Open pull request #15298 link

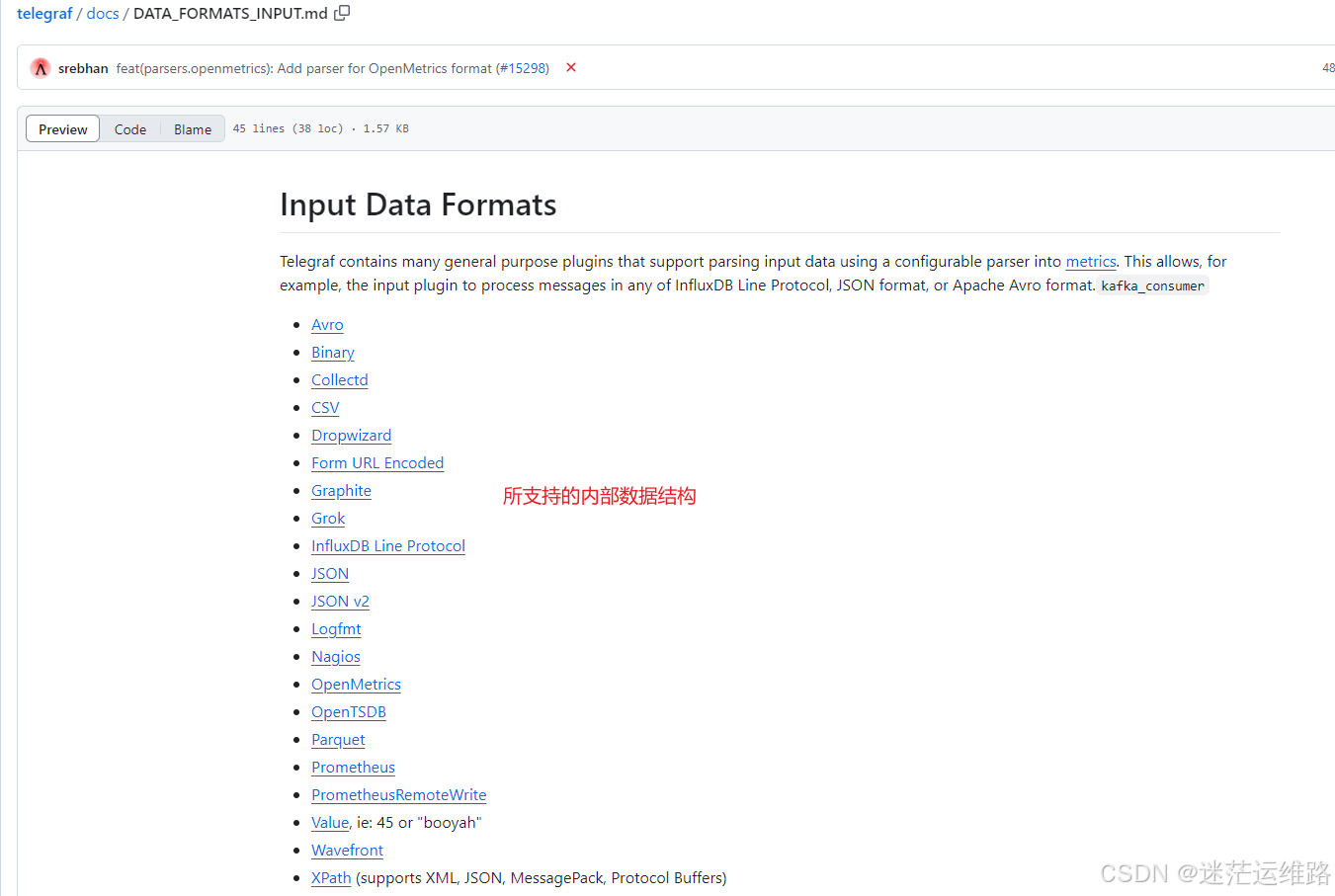pos(524,68)
